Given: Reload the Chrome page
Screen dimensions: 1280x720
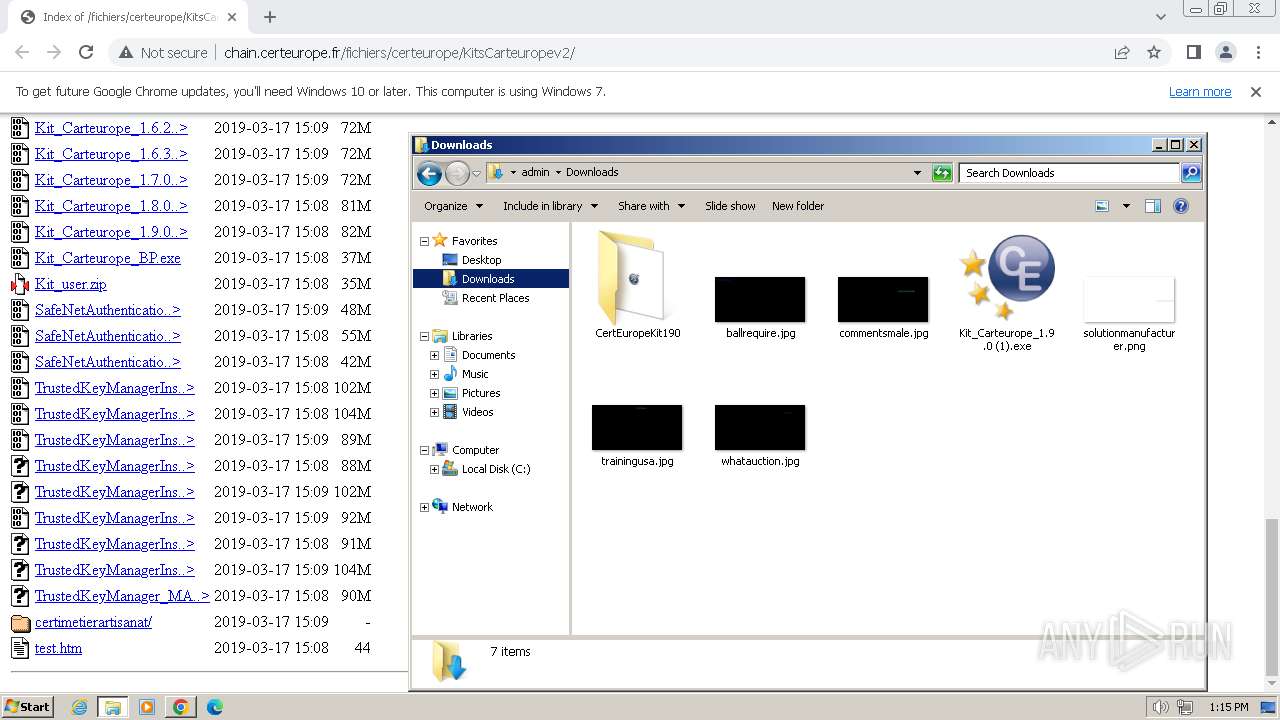Looking at the screenshot, I should point(86,53).
